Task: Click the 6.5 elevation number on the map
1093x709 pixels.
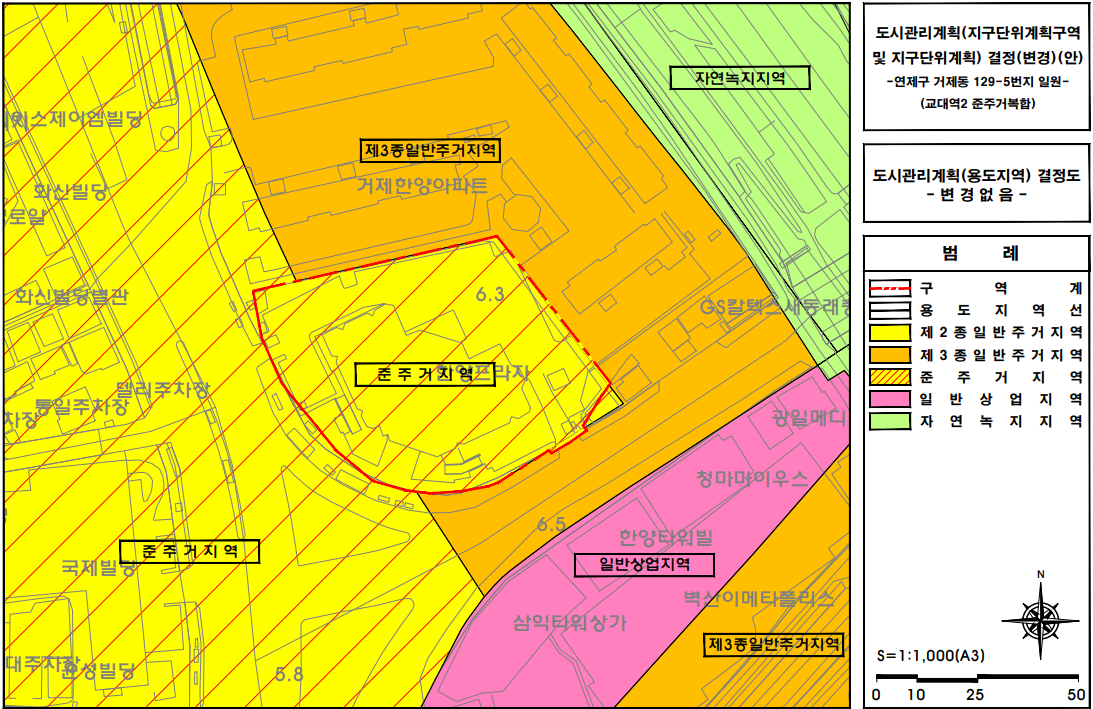Action: (550, 524)
